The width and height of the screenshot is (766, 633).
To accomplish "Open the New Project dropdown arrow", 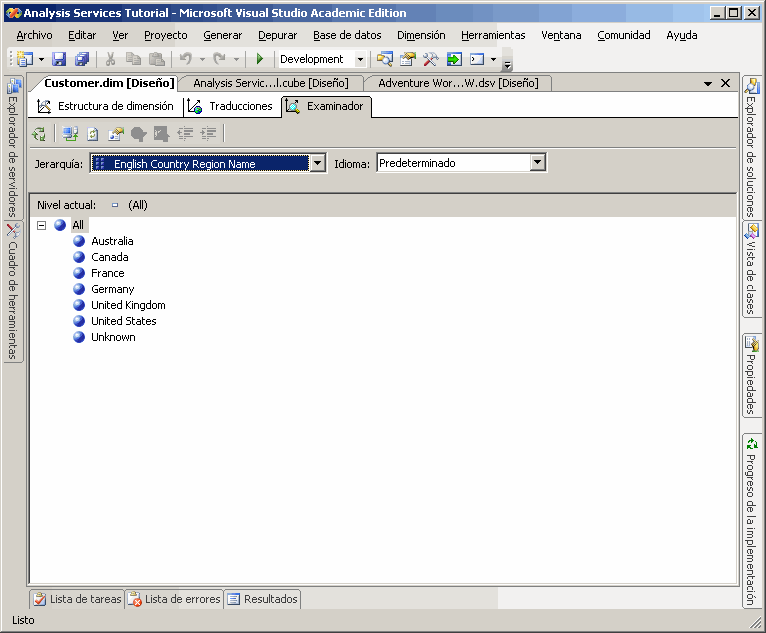I will [x=42, y=60].
